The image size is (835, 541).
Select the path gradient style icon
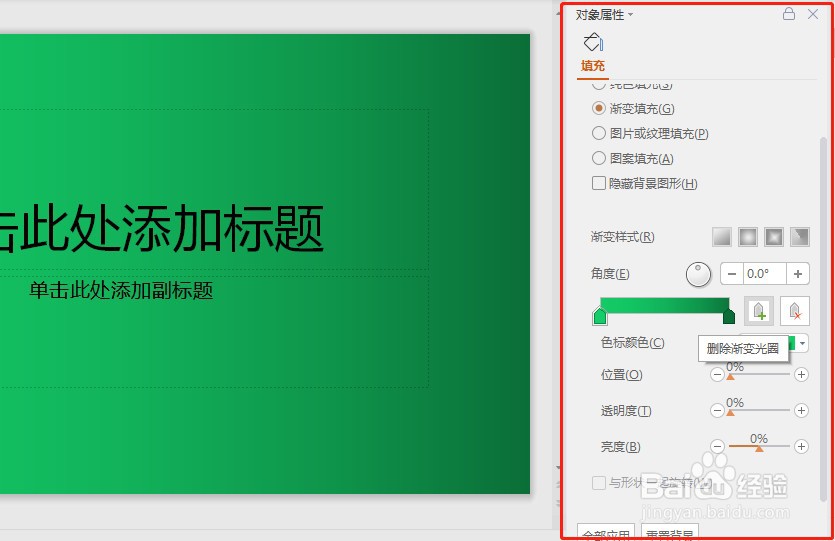(x=800, y=236)
